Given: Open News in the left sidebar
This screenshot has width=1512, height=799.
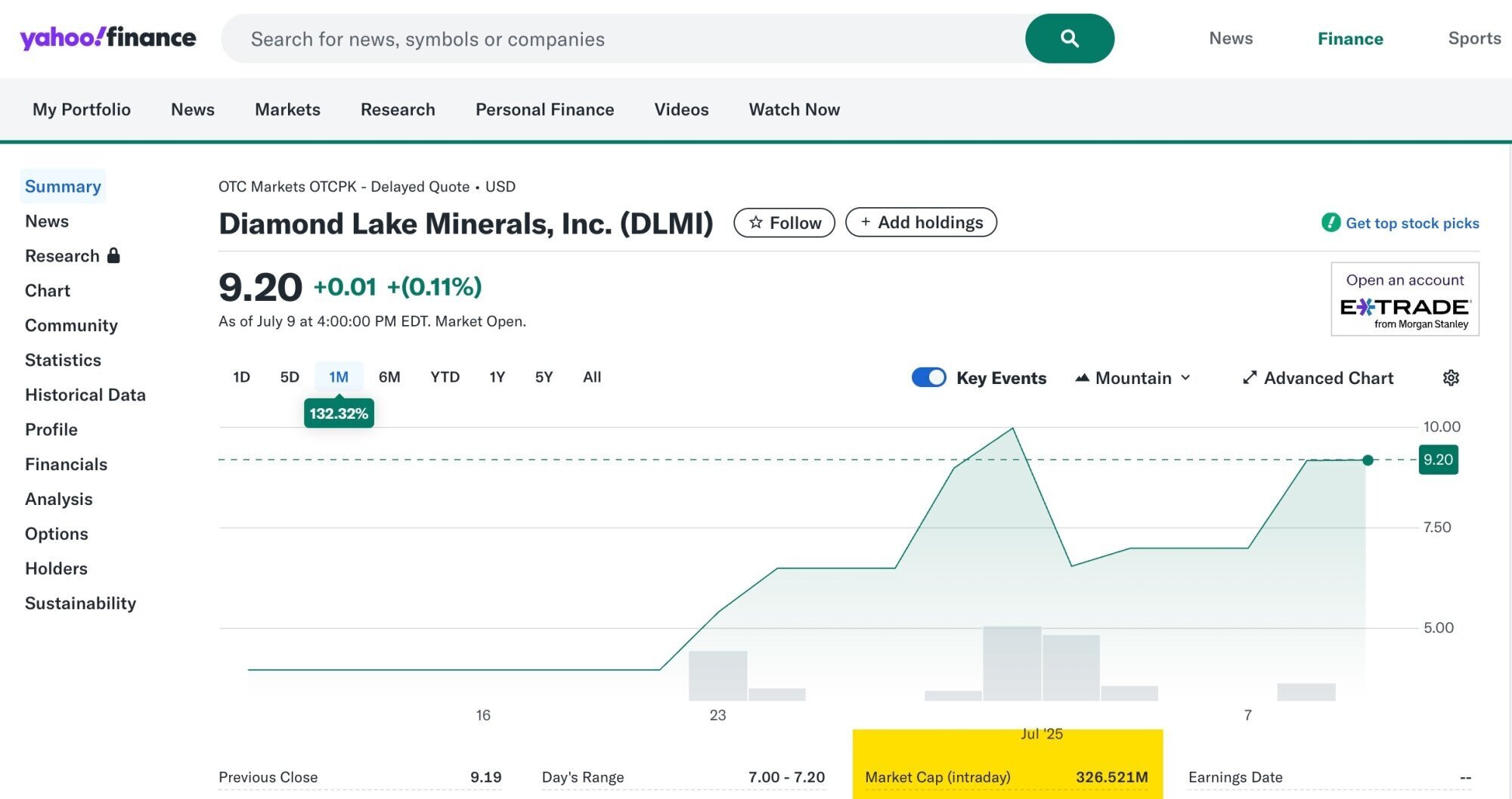Looking at the screenshot, I should click(x=47, y=221).
